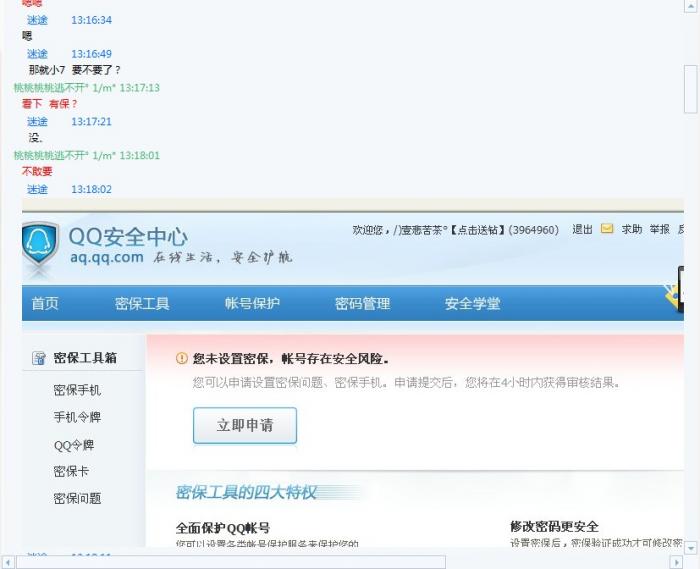Click the 密保工具的四大特权 heading

point(246,493)
